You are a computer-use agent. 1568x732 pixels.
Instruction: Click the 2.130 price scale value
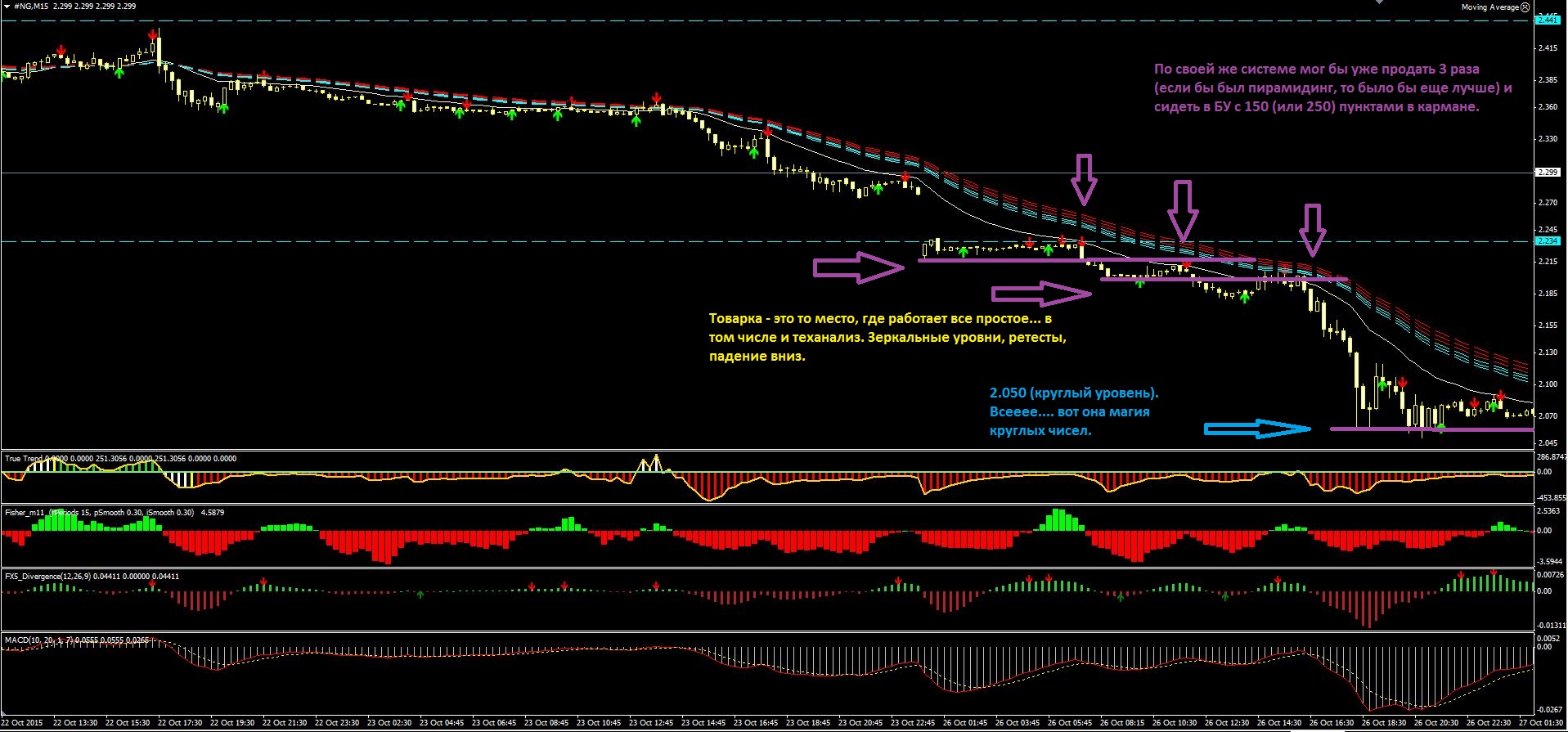tap(1548, 353)
